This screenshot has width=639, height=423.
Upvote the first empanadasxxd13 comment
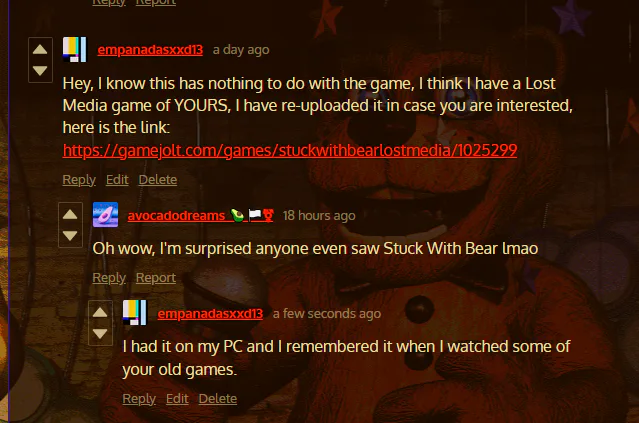coord(40,50)
